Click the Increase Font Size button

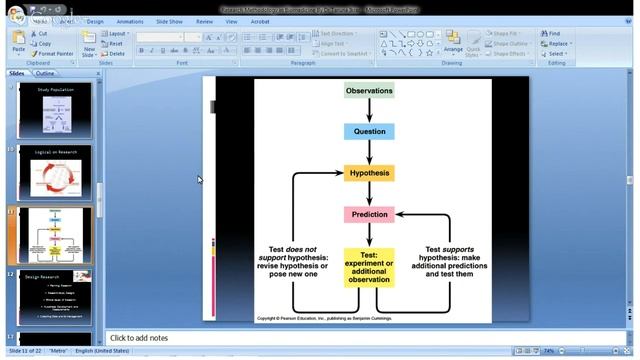point(209,38)
